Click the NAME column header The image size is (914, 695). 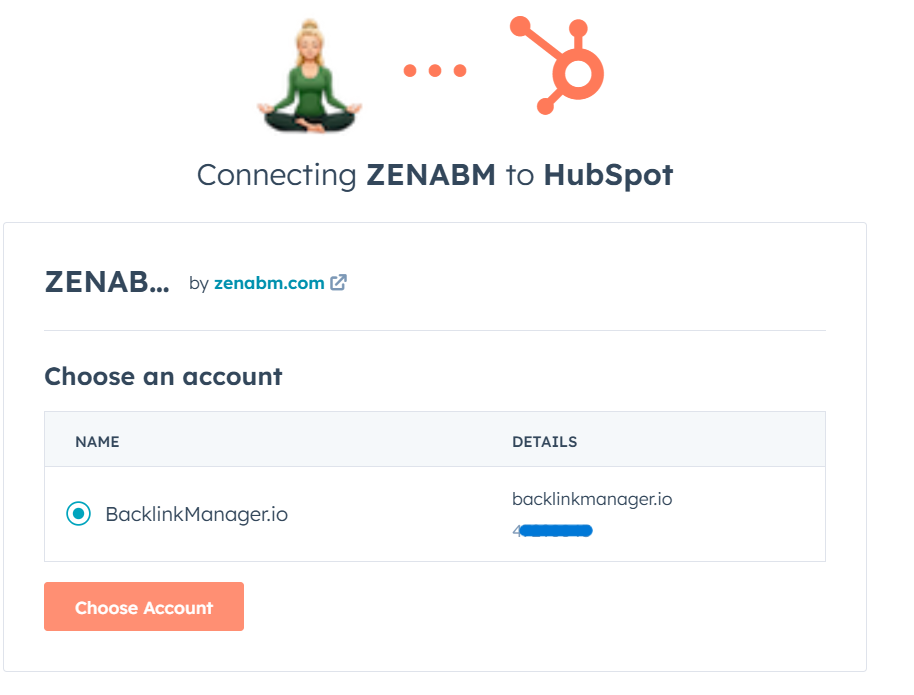click(97, 441)
